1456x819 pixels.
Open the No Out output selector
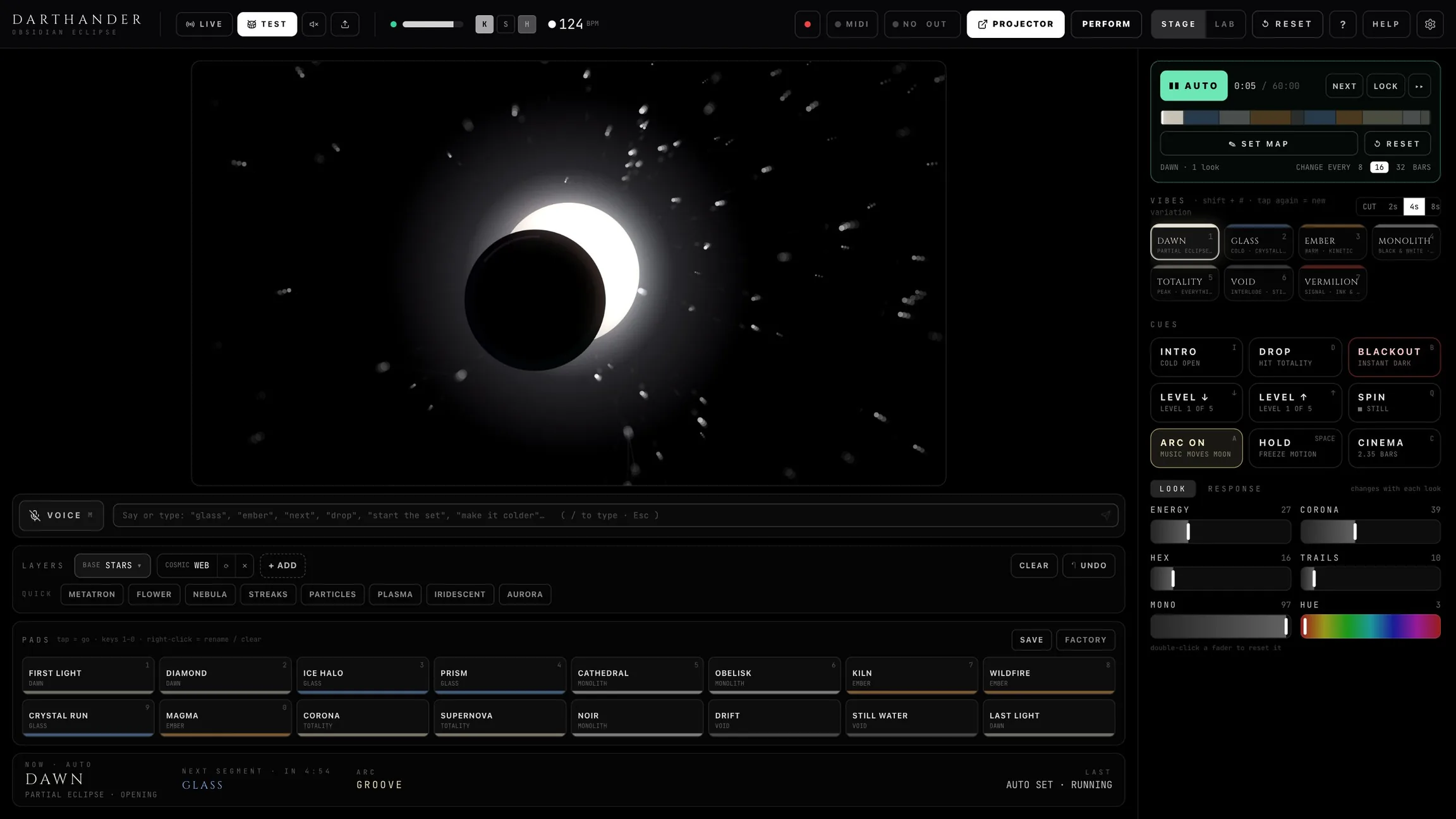pos(921,24)
